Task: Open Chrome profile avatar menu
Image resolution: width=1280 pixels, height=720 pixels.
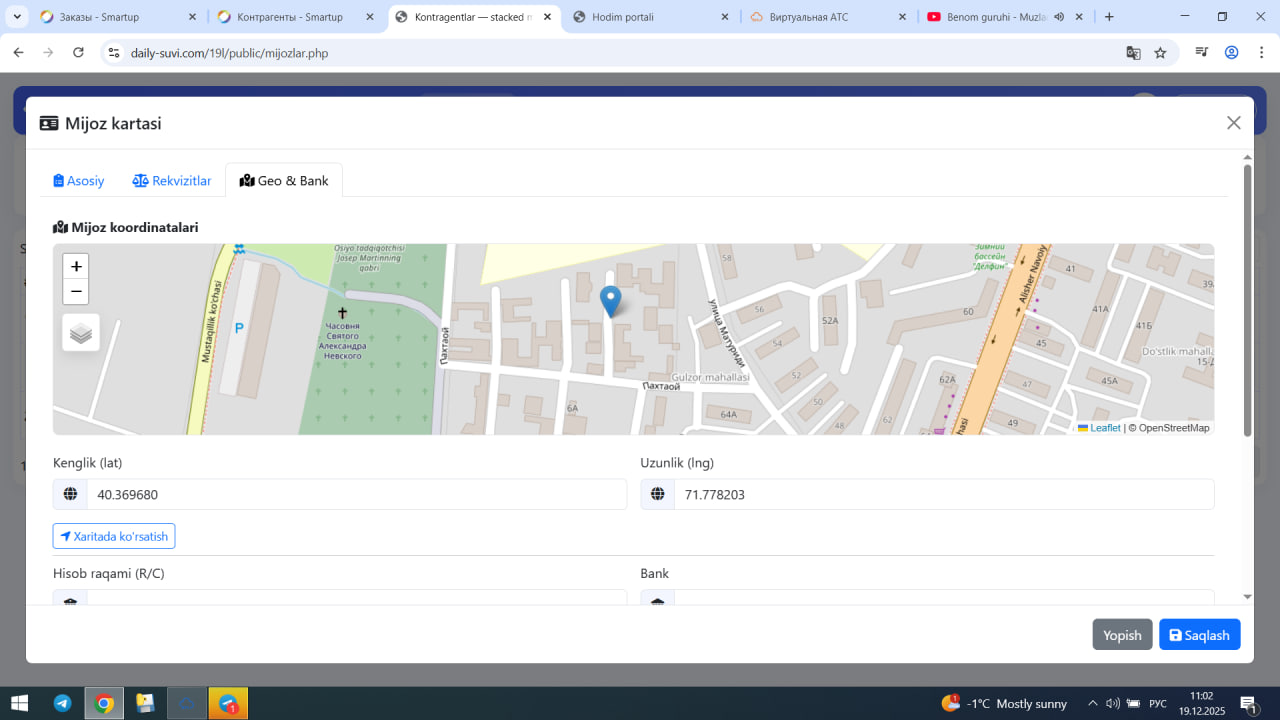Action: click(x=1232, y=53)
